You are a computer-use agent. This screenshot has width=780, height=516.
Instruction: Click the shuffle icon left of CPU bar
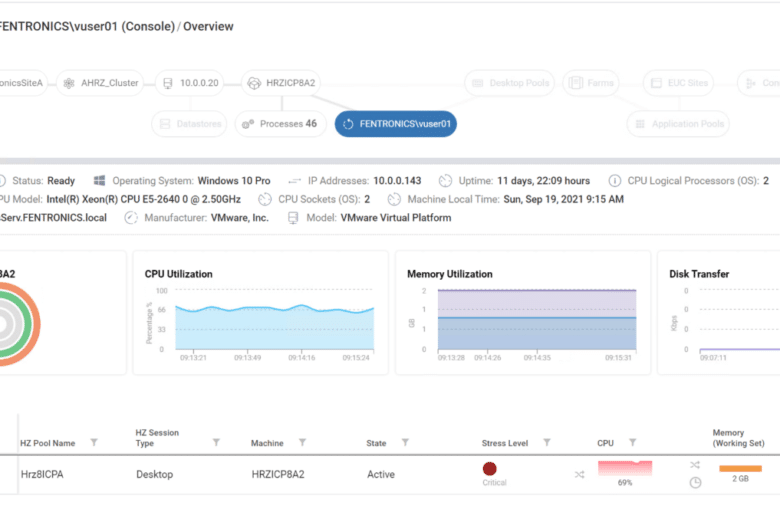click(x=580, y=475)
